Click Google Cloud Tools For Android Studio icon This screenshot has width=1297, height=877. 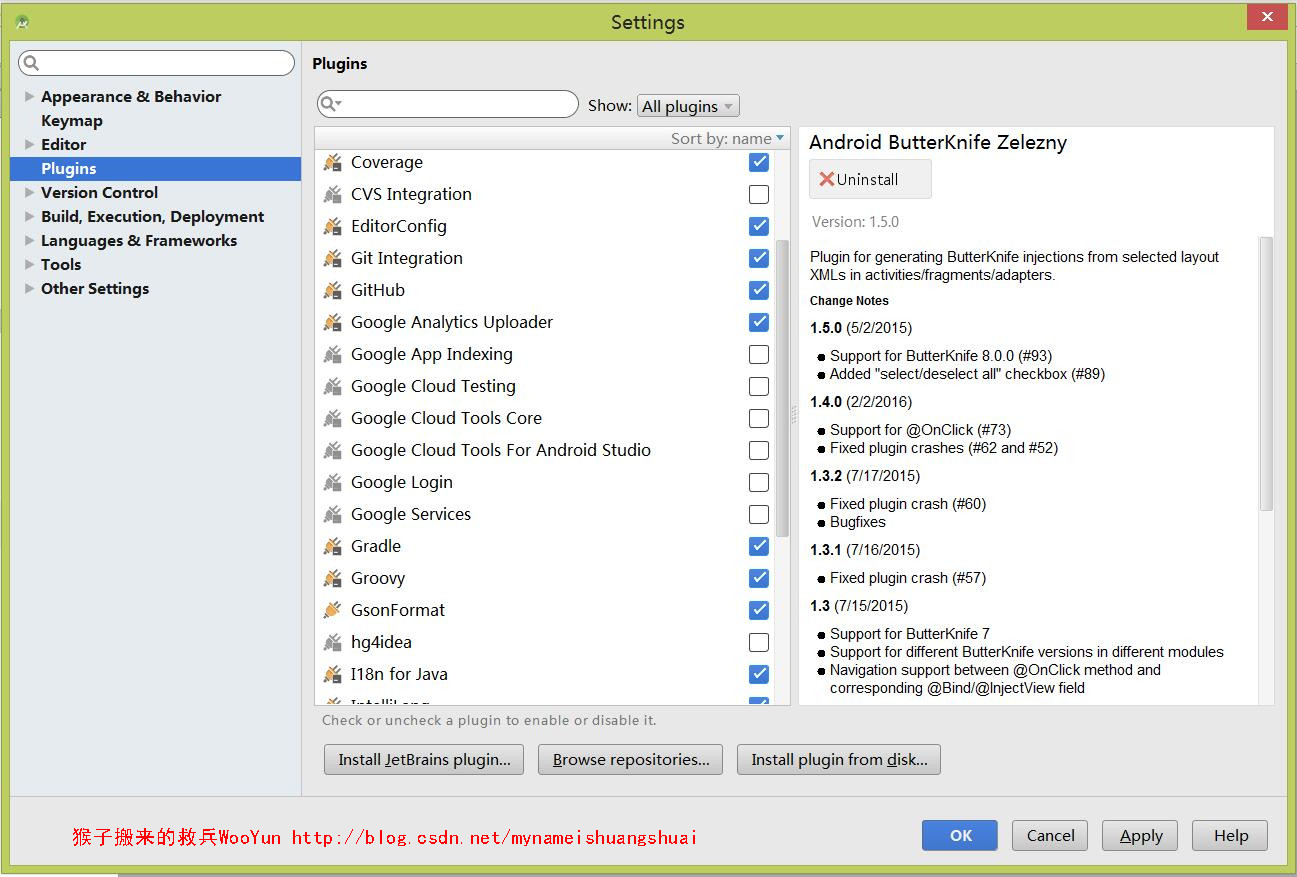(333, 450)
